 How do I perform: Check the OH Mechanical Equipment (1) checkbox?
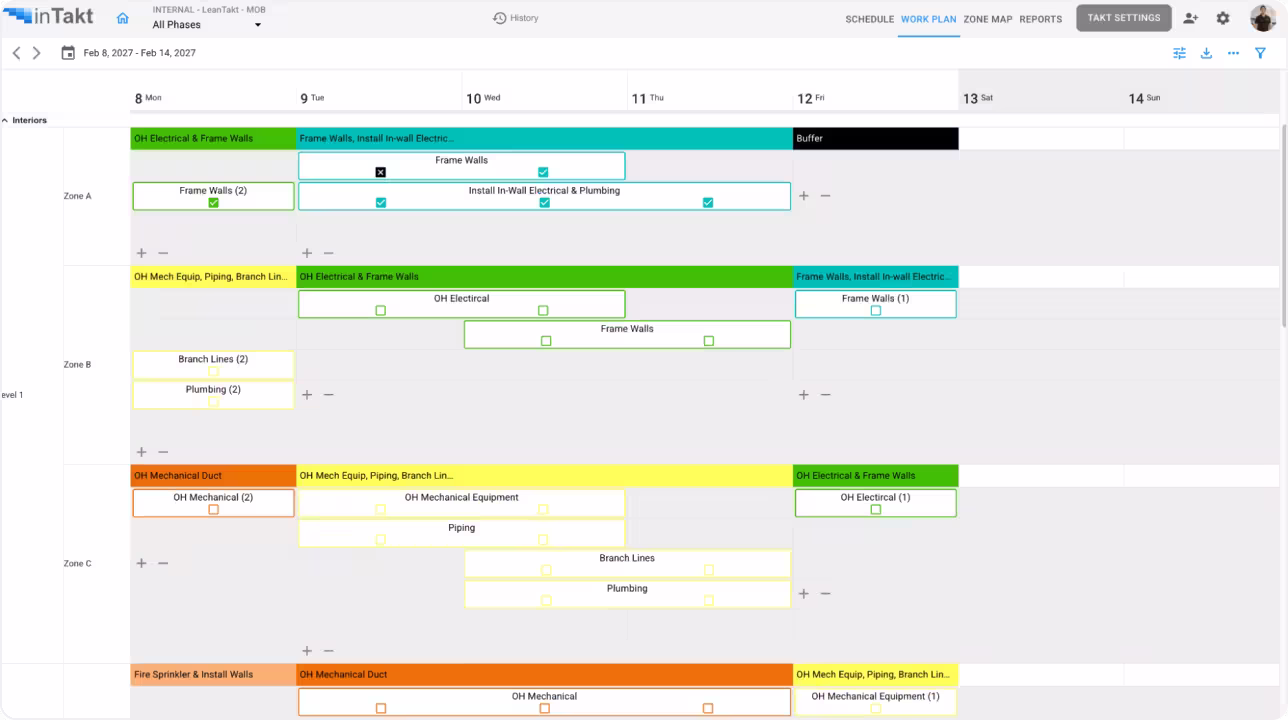(875, 709)
